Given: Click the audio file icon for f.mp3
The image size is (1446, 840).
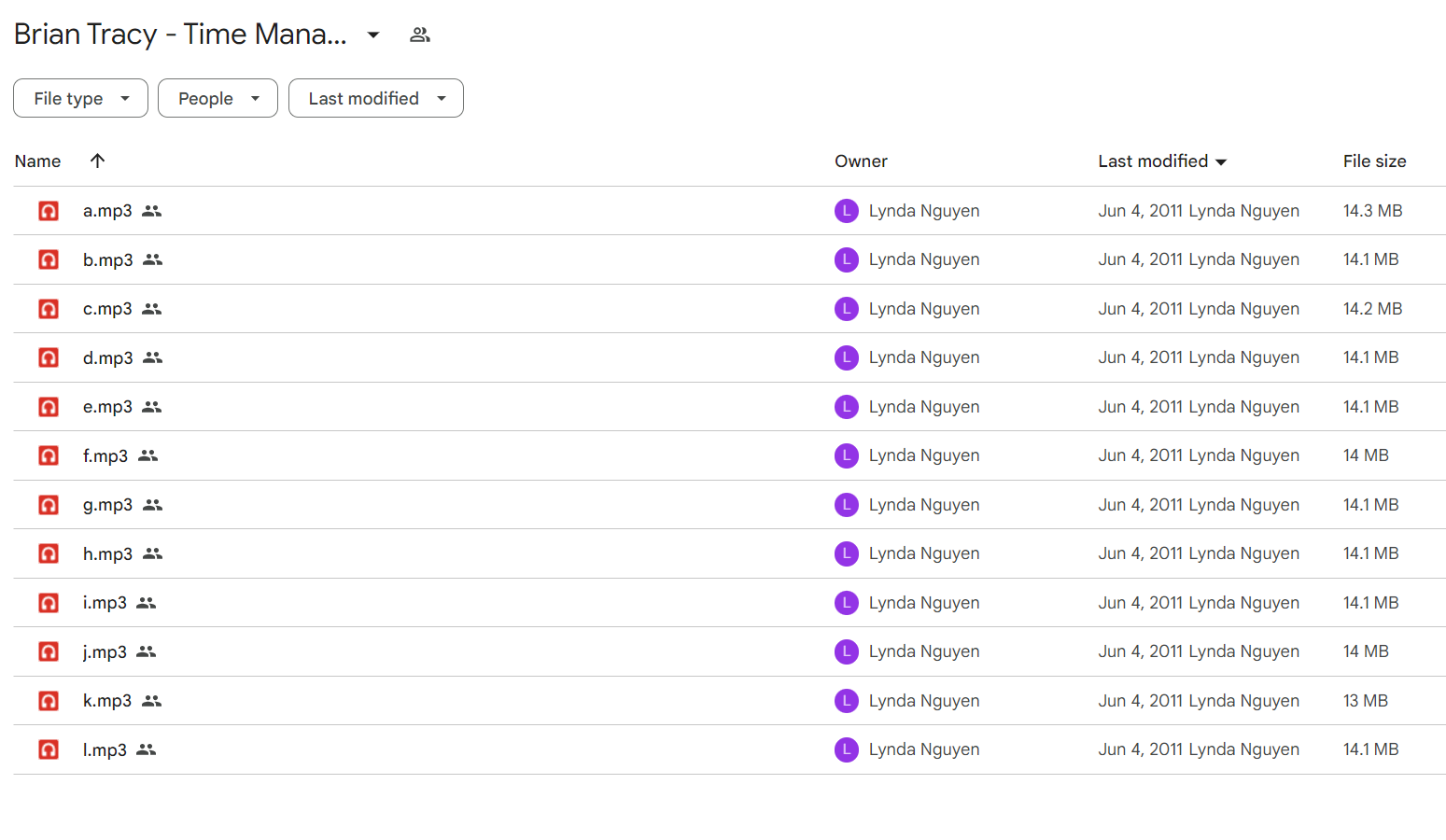Looking at the screenshot, I should 49,455.
